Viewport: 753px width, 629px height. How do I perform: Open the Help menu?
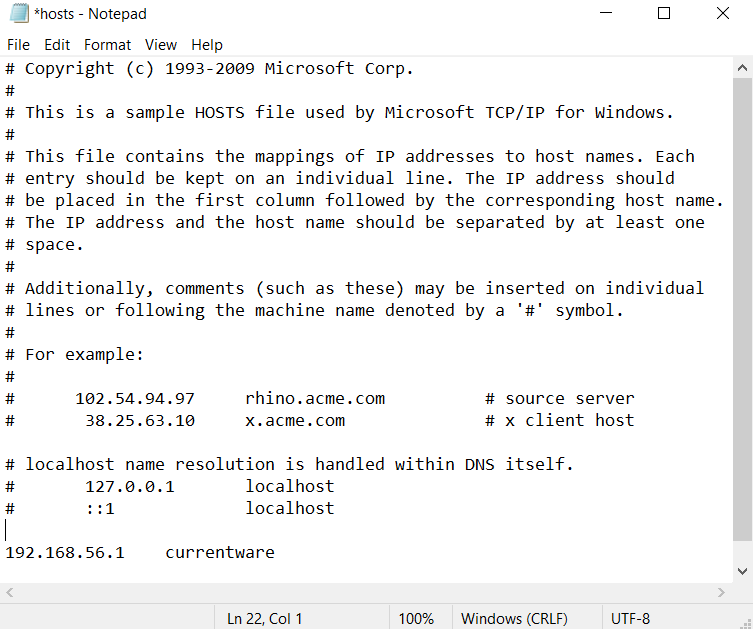coord(207,45)
